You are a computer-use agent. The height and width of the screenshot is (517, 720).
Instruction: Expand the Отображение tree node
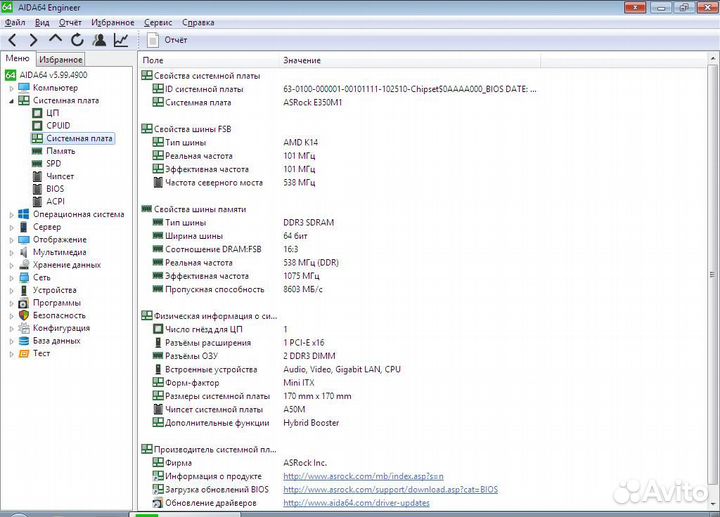tap(11, 240)
